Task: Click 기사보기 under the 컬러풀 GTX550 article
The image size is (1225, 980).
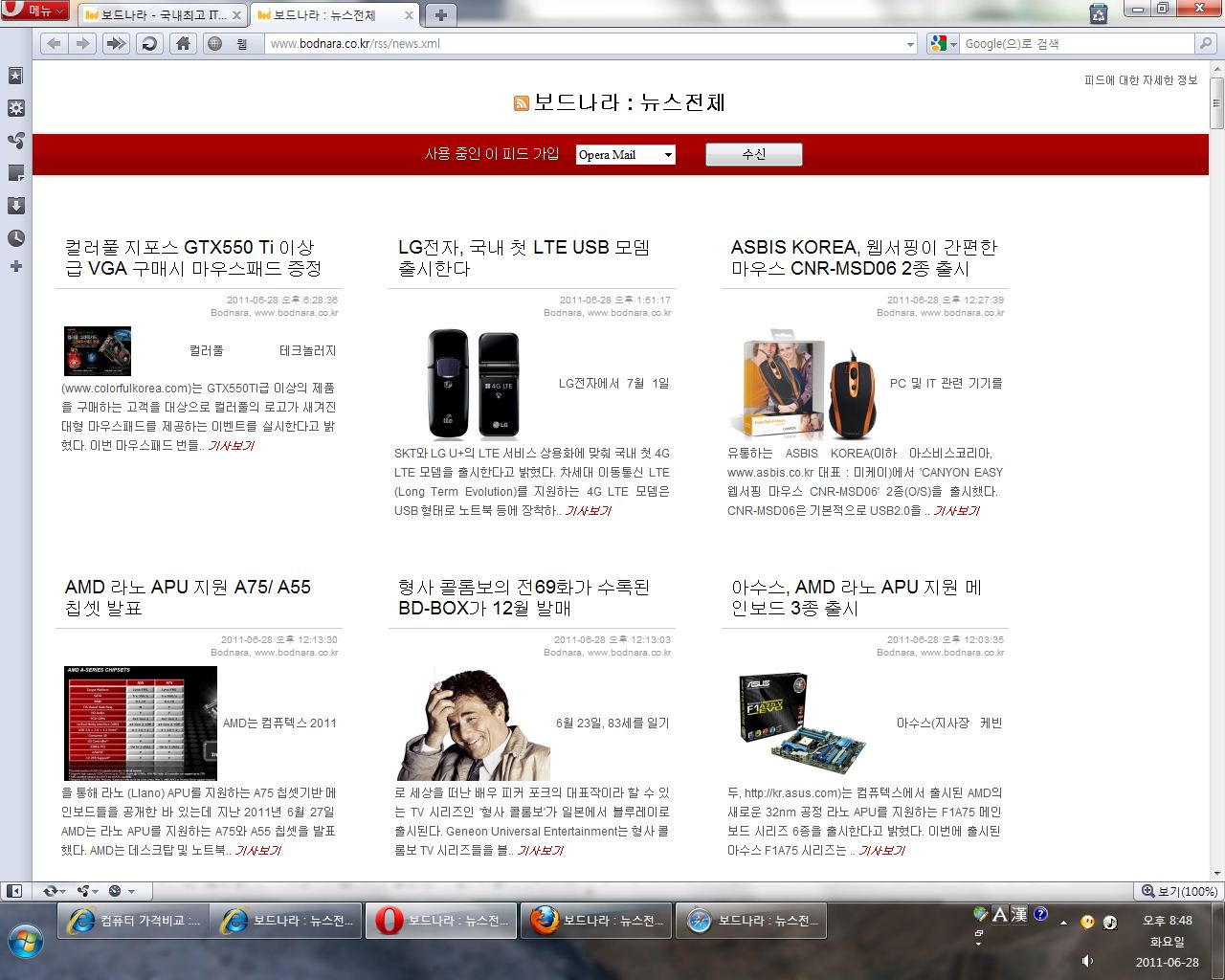Action: coord(232,446)
